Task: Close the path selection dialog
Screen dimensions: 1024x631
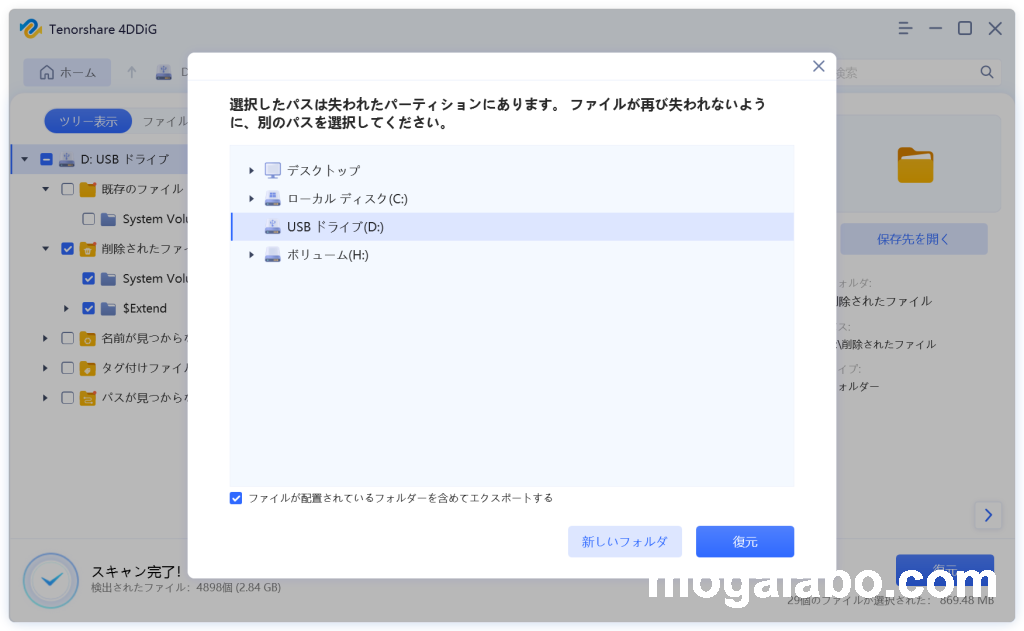Action: (818, 66)
